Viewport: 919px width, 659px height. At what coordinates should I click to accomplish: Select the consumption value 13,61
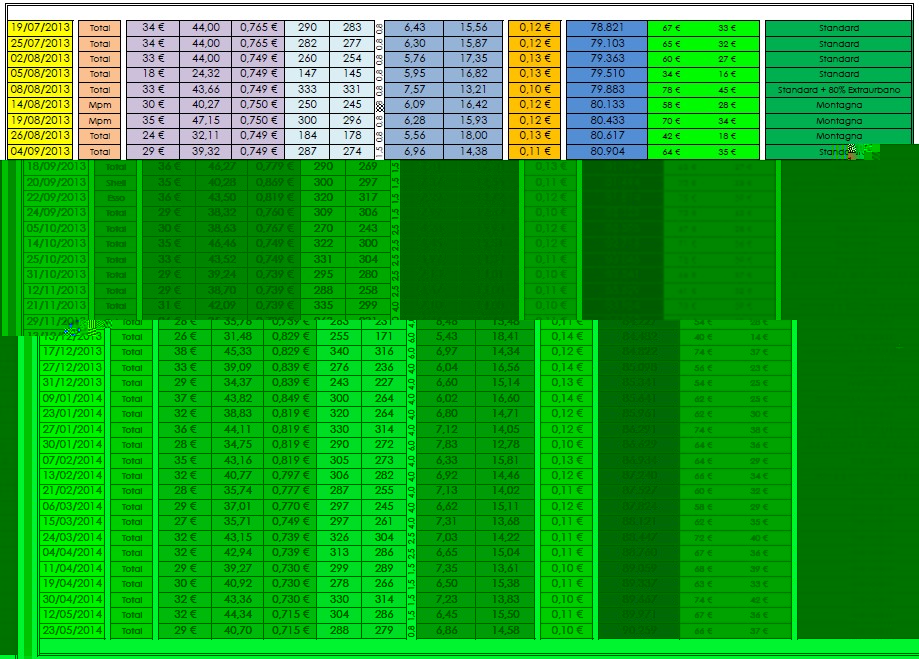pyautogui.click(x=505, y=569)
